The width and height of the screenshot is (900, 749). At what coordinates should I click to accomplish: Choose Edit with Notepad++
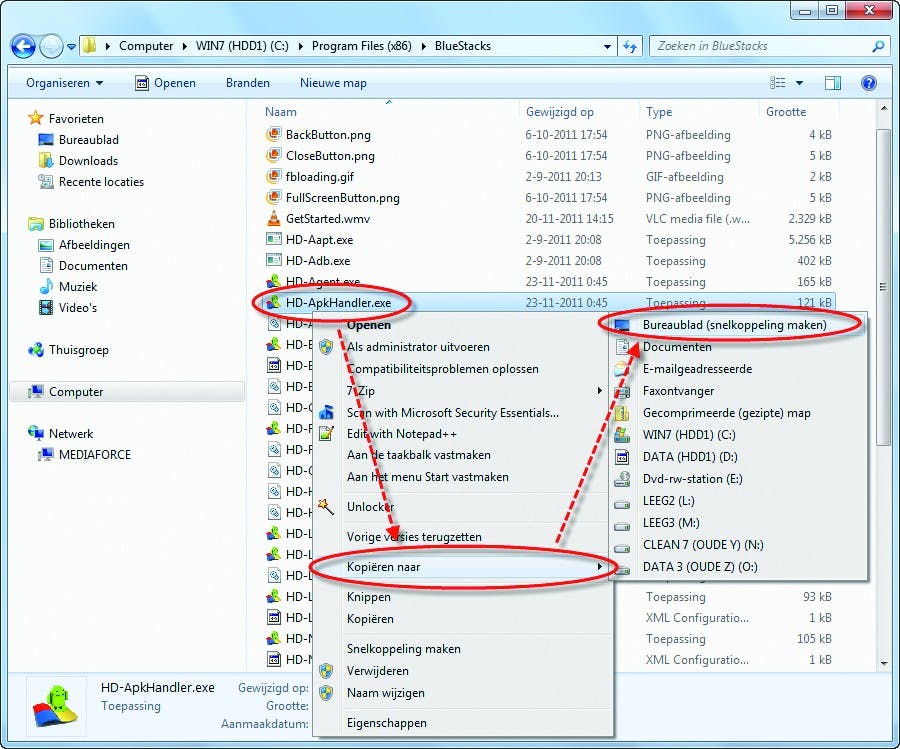402,434
